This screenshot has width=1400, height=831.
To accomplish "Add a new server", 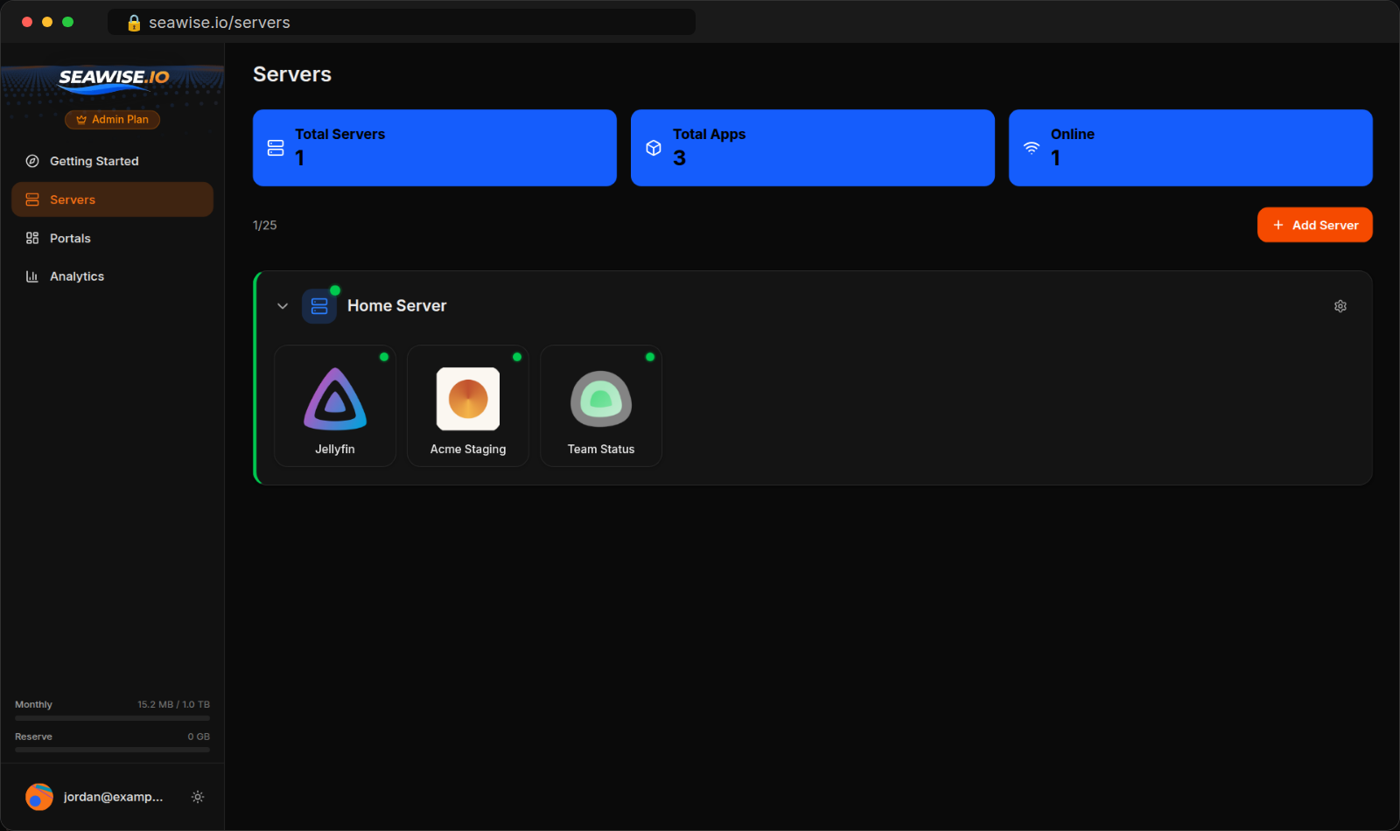I will pos(1314,225).
